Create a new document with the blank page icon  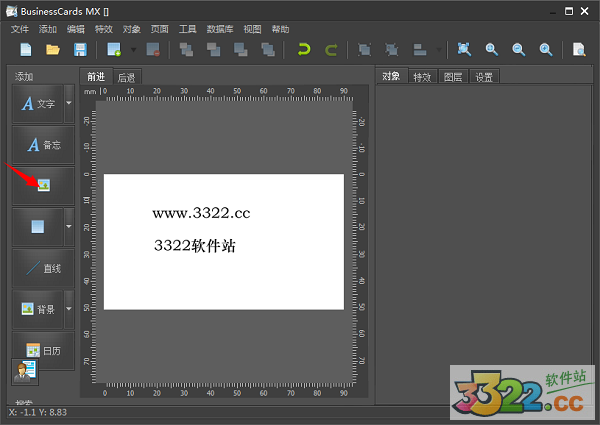(26, 50)
